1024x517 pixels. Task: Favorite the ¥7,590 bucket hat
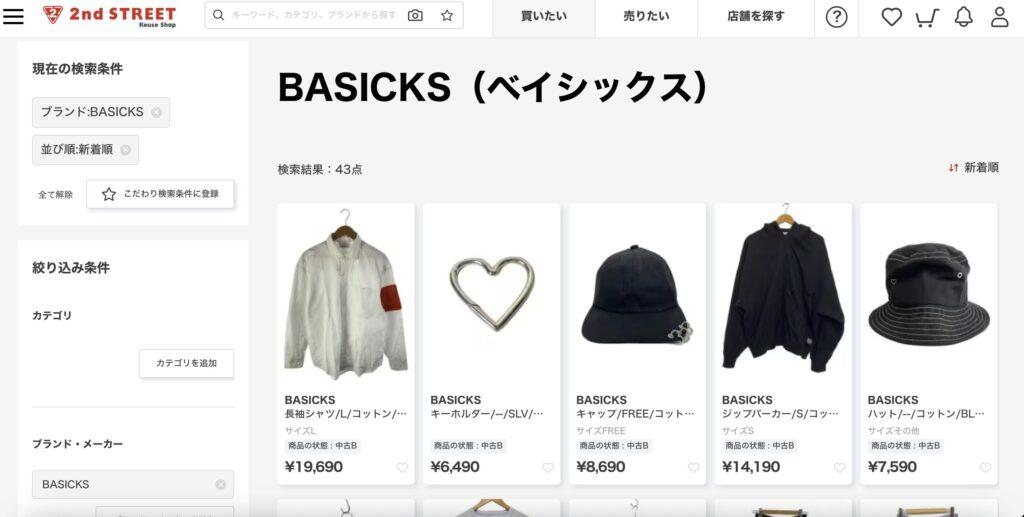pyautogui.click(x=985, y=467)
